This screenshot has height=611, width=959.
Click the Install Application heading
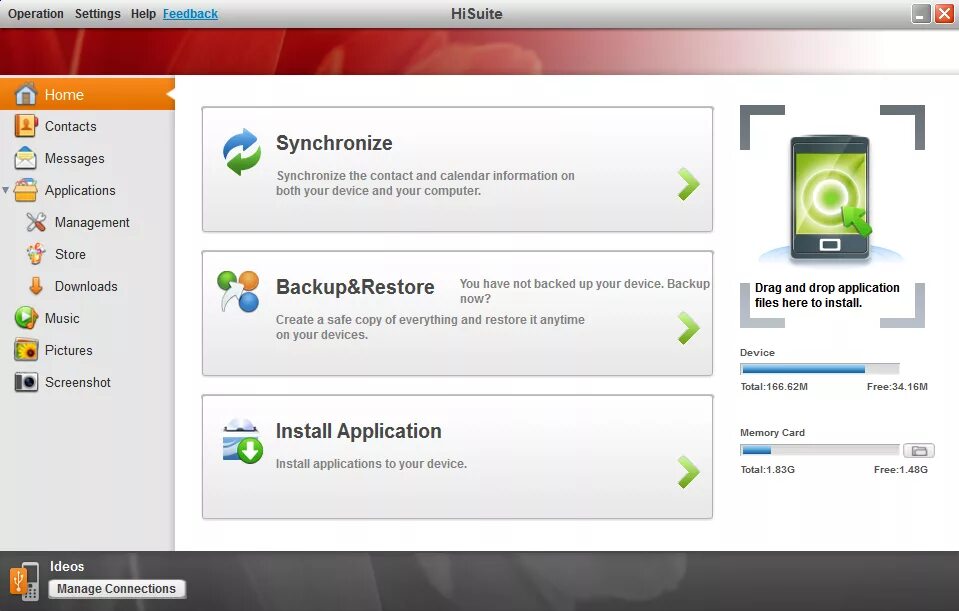(358, 431)
